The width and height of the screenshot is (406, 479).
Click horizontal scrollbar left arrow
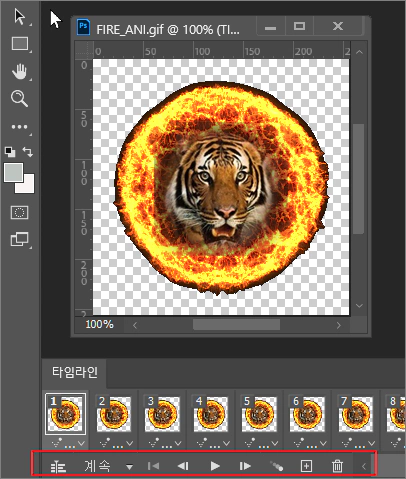[135, 325]
